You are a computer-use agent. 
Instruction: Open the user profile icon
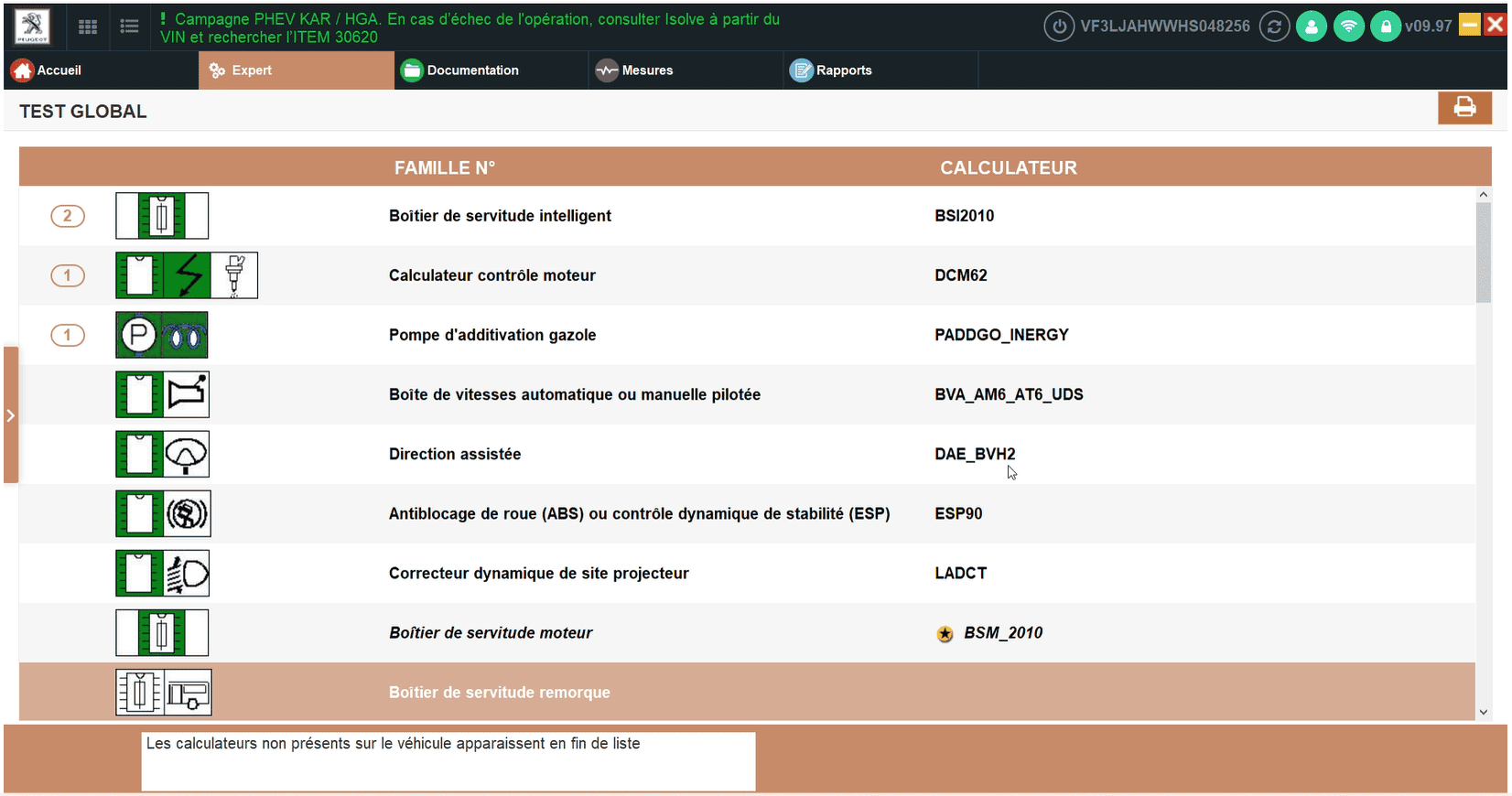pyautogui.click(x=1312, y=27)
